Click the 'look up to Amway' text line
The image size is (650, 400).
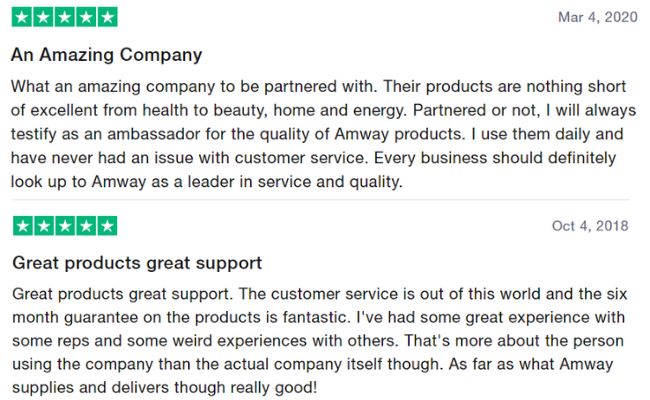(206, 182)
